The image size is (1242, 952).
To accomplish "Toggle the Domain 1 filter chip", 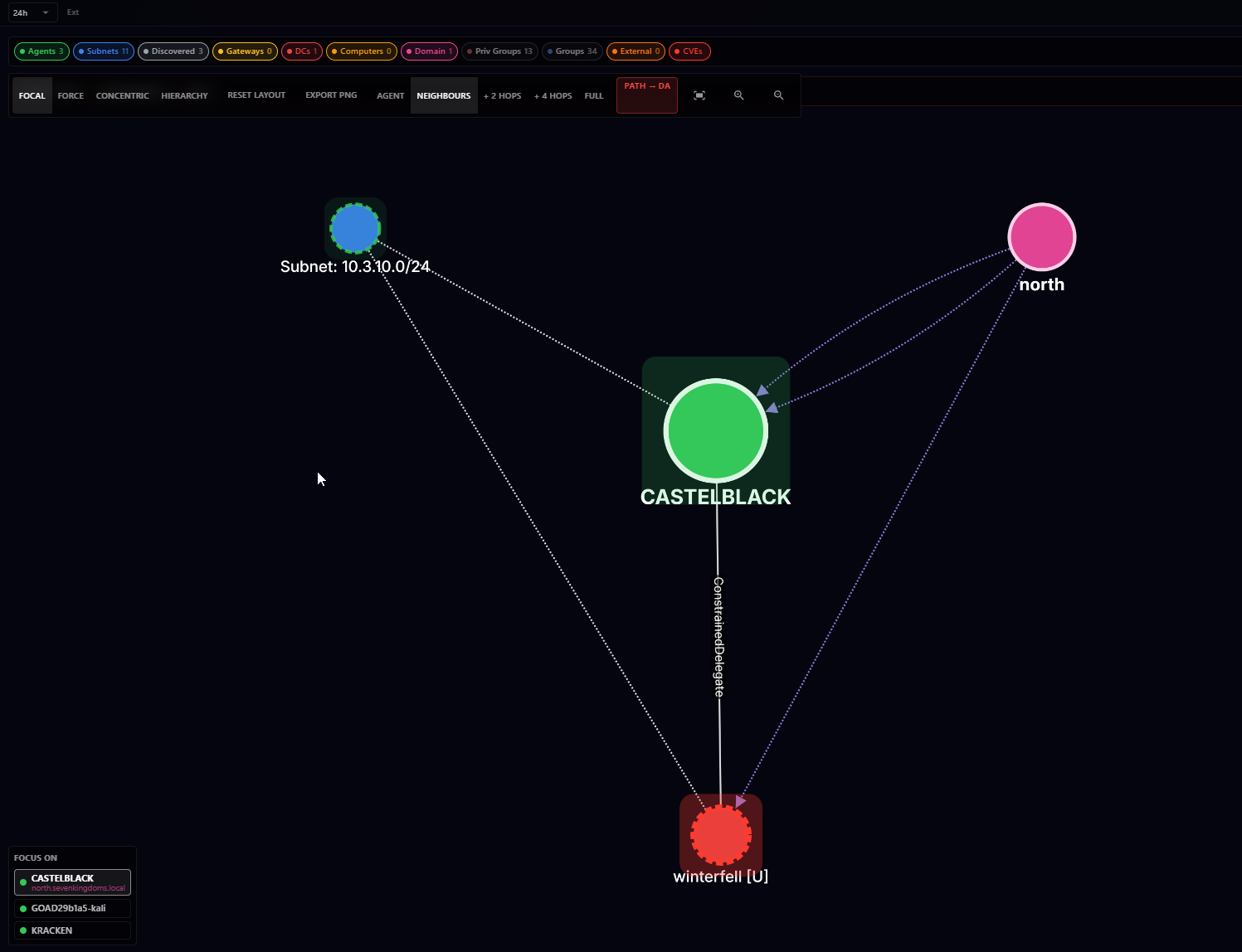I will [429, 51].
